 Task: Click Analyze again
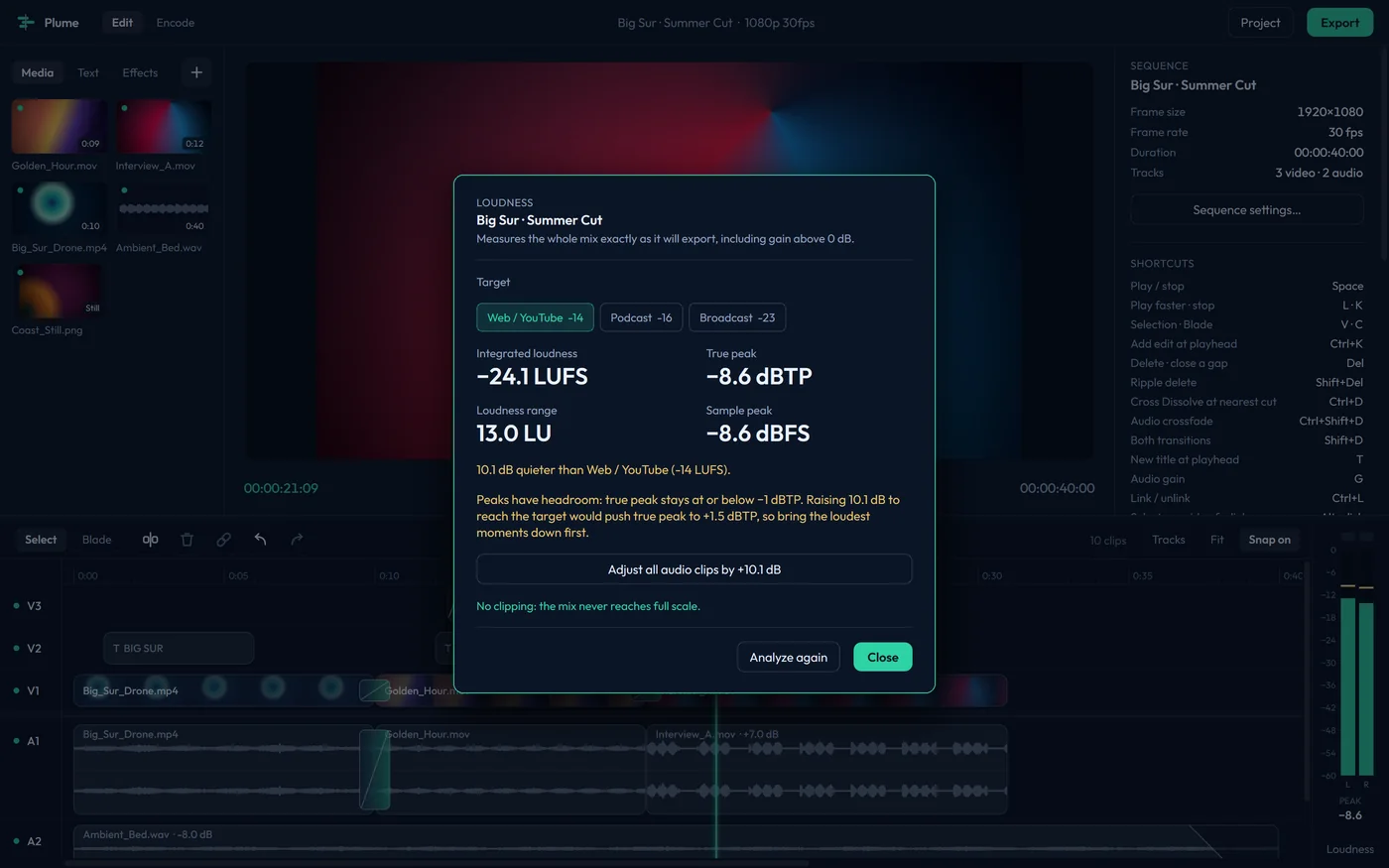[789, 657]
